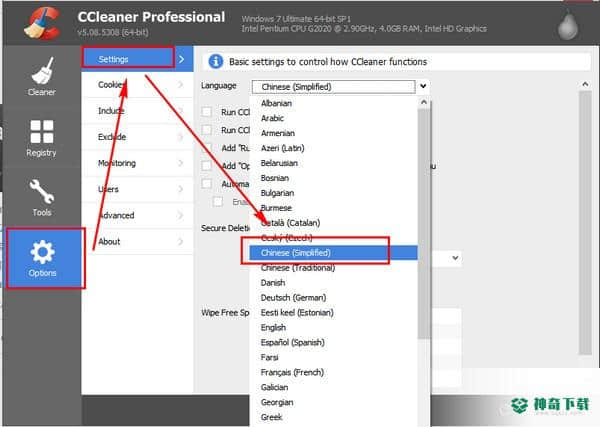
Task: Tick the second Run CCleaner checkbox
Action: (207, 130)
